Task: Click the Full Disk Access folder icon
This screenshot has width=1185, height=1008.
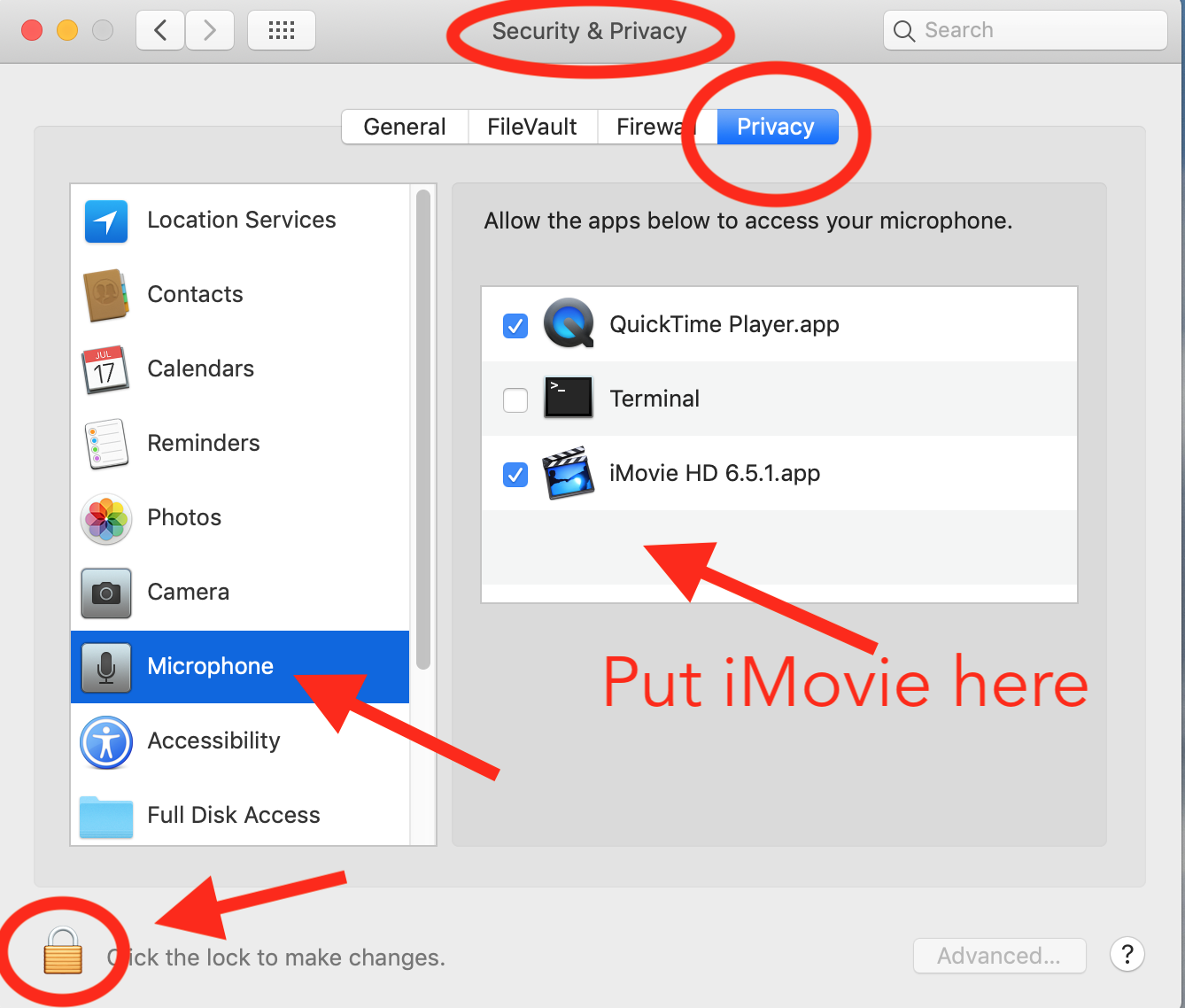Action: [106, 817]
